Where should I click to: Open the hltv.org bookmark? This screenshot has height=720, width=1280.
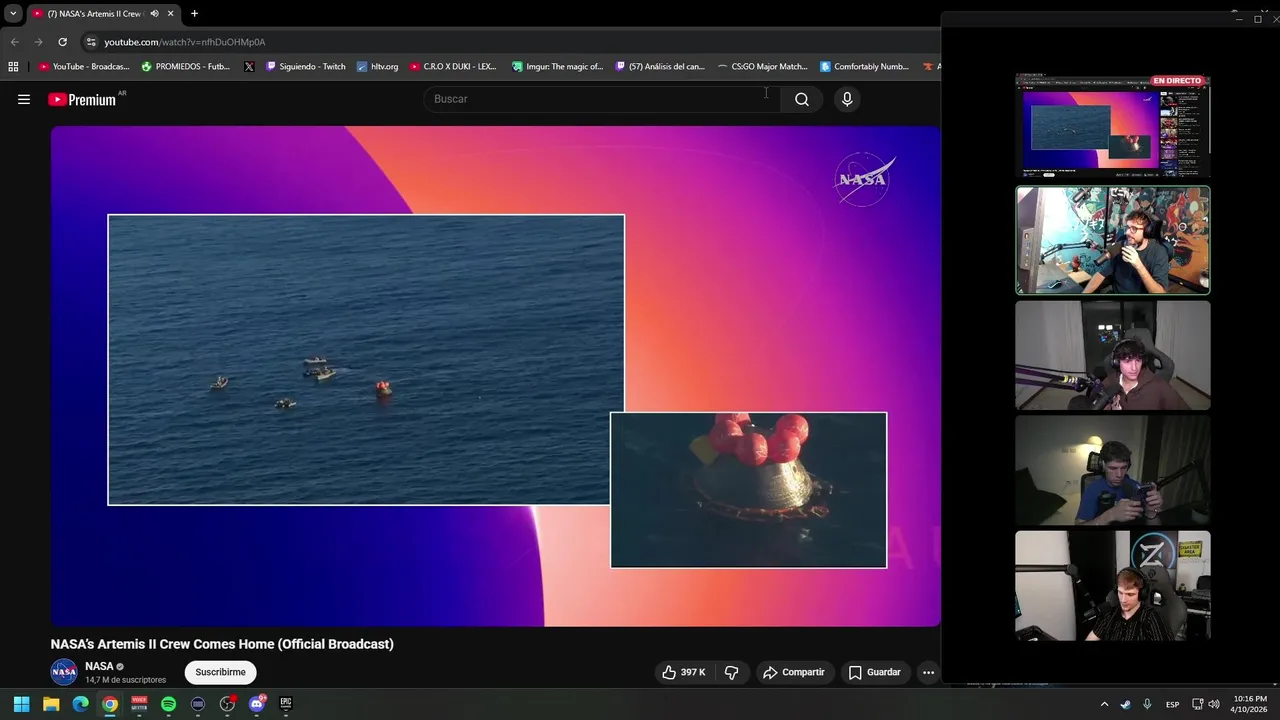pyautogui.click(x=378, y=67)
